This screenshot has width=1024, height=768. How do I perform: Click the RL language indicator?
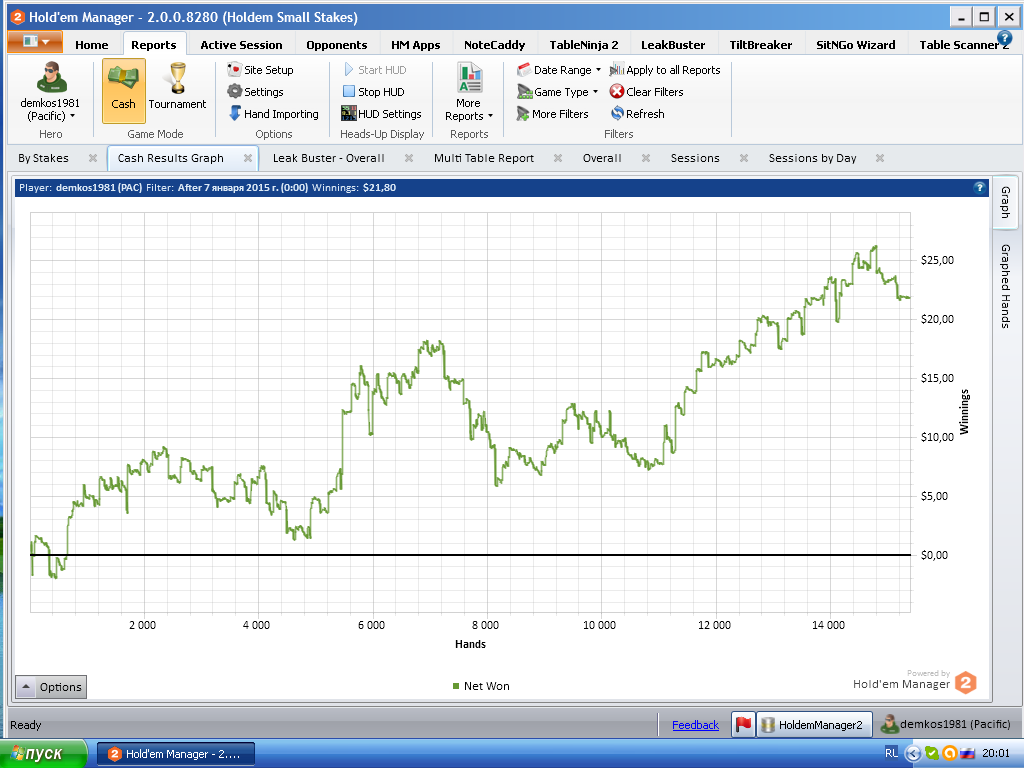[x=891, y=753]
